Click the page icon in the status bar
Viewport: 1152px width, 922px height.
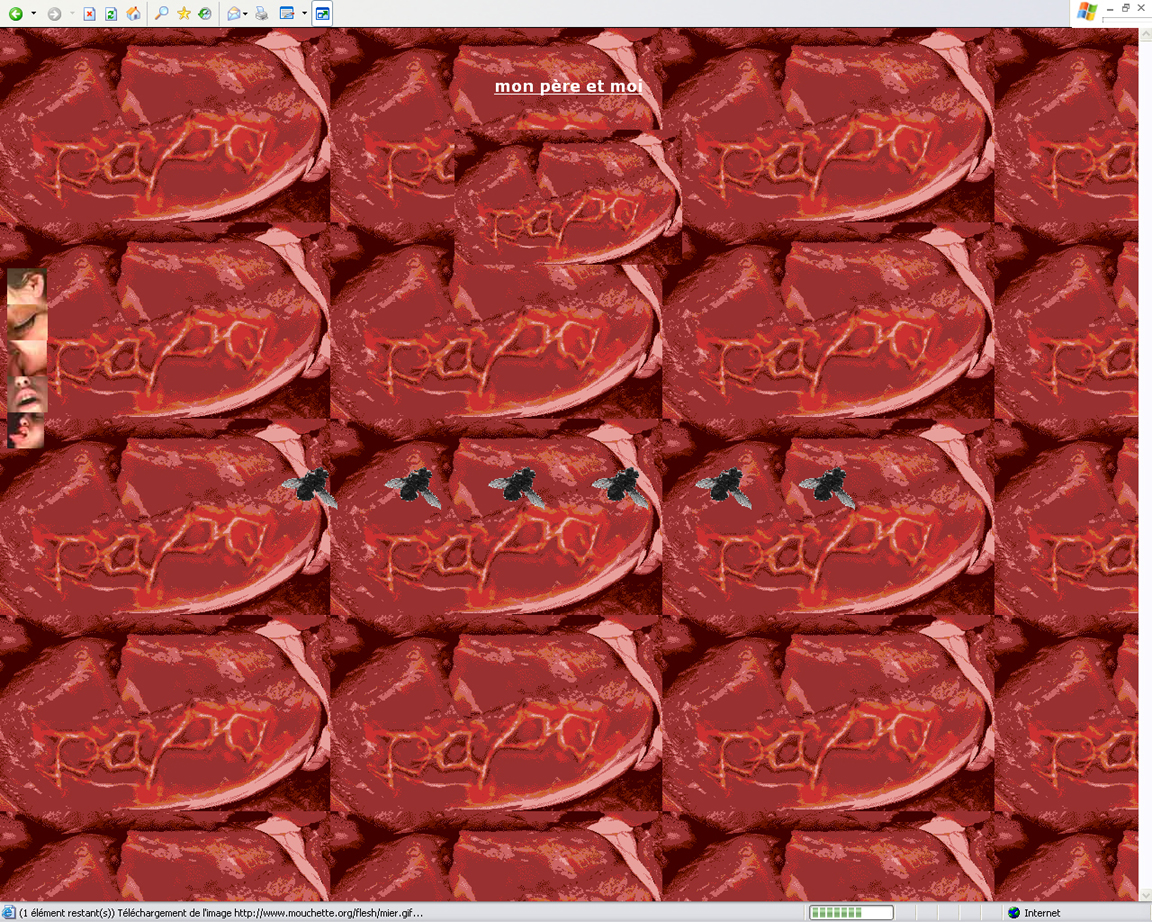coord(9,912)
